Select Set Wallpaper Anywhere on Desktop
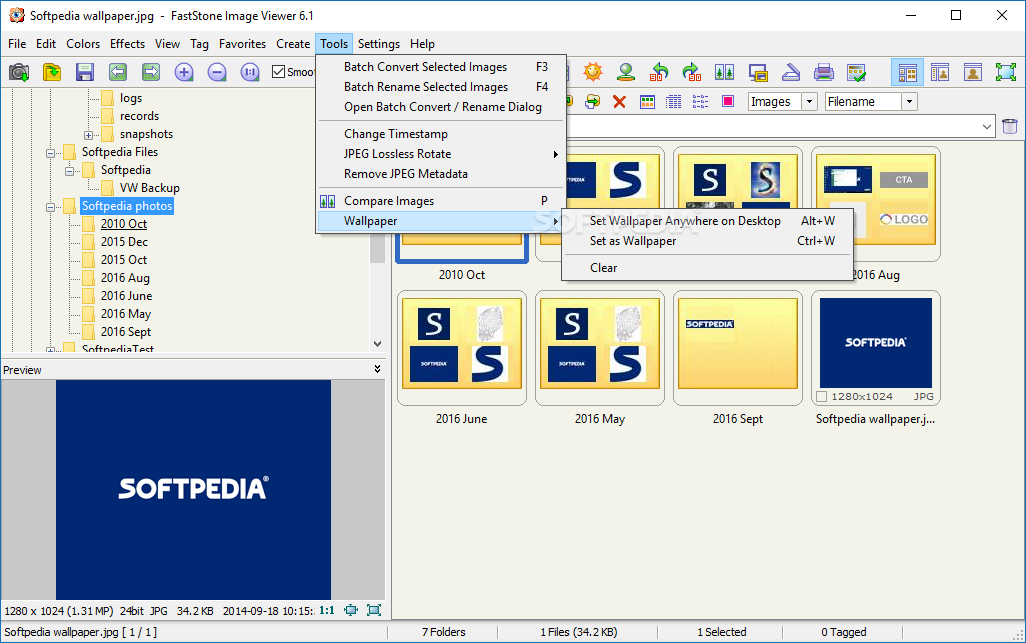The width and height of the screenshot is (1026, 643). 707,221
